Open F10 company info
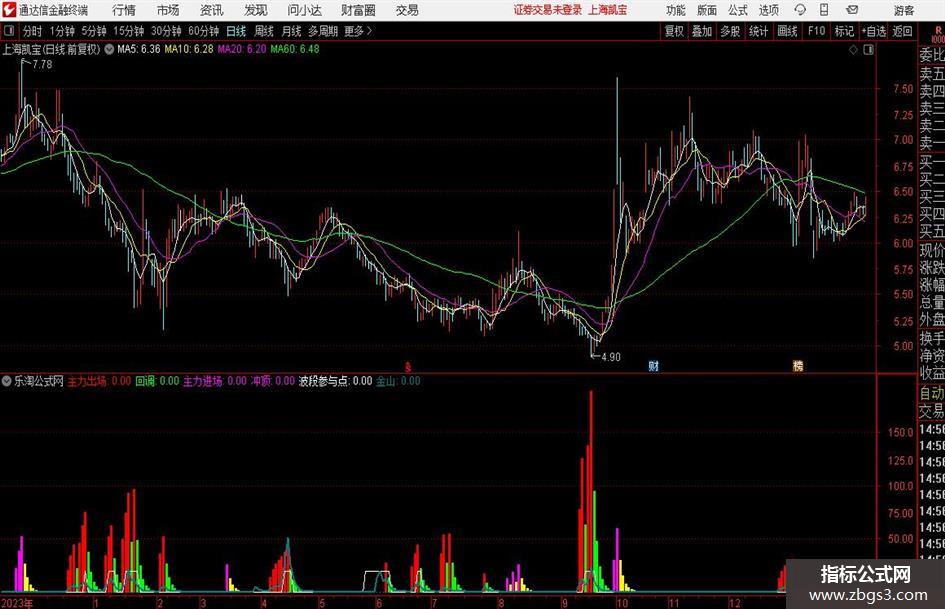Viewport: 945px width, 609px height. 816,31
